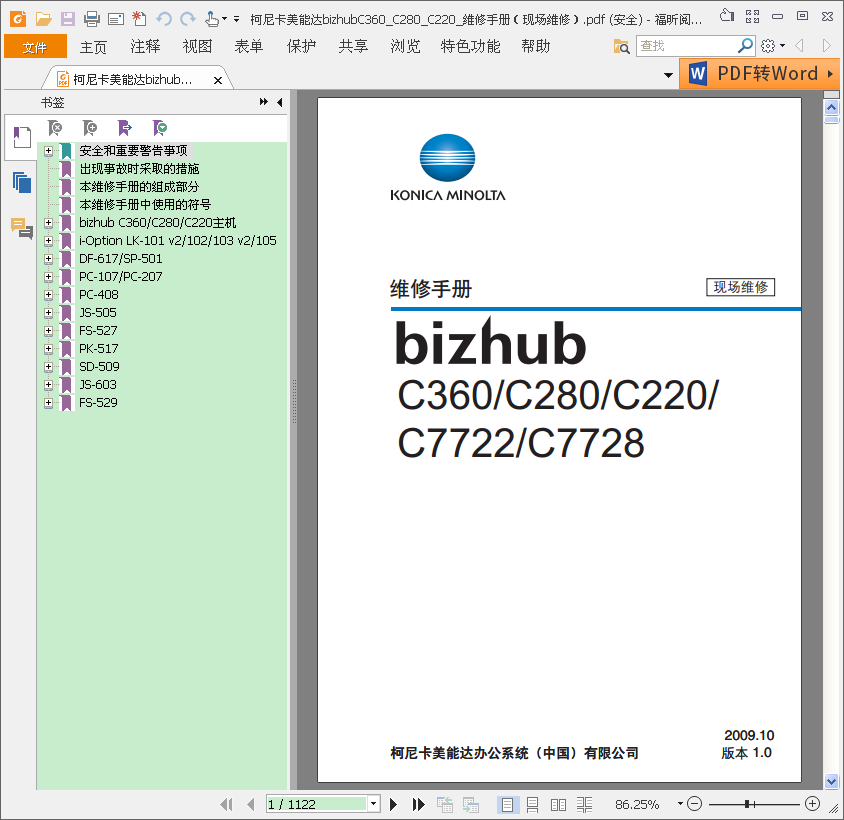Collapse the bookmark panel with the left arrow
This screenshot has width=844, height=820.
279,102
